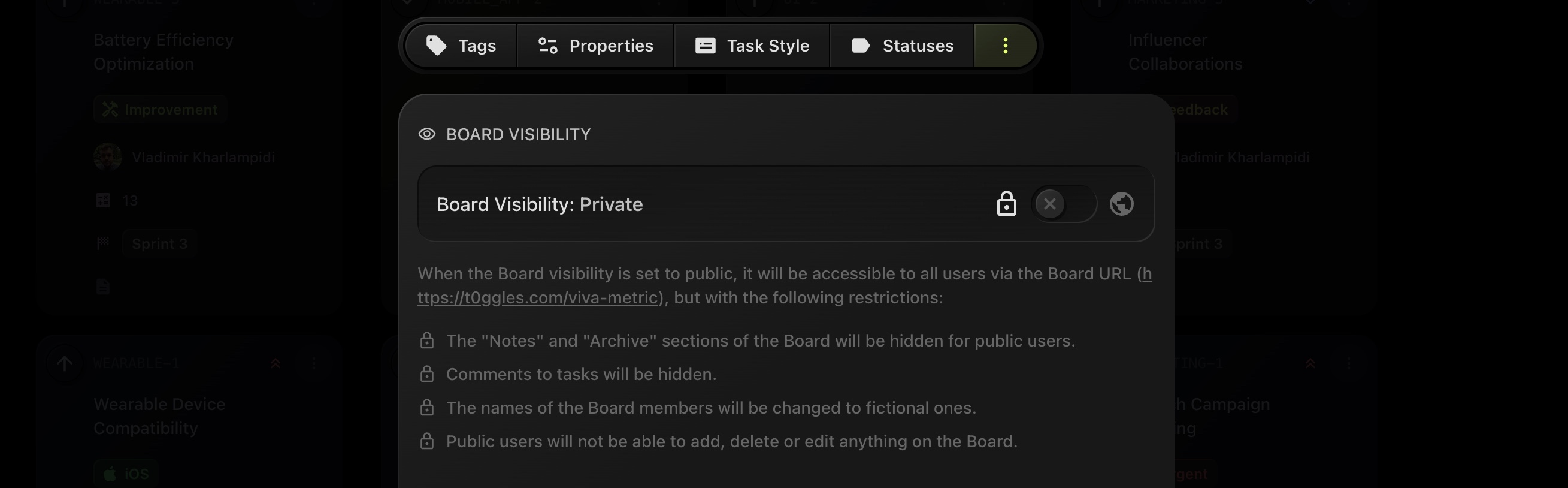Click the Improvement tag on the Battery task

(x=160, y=110)
